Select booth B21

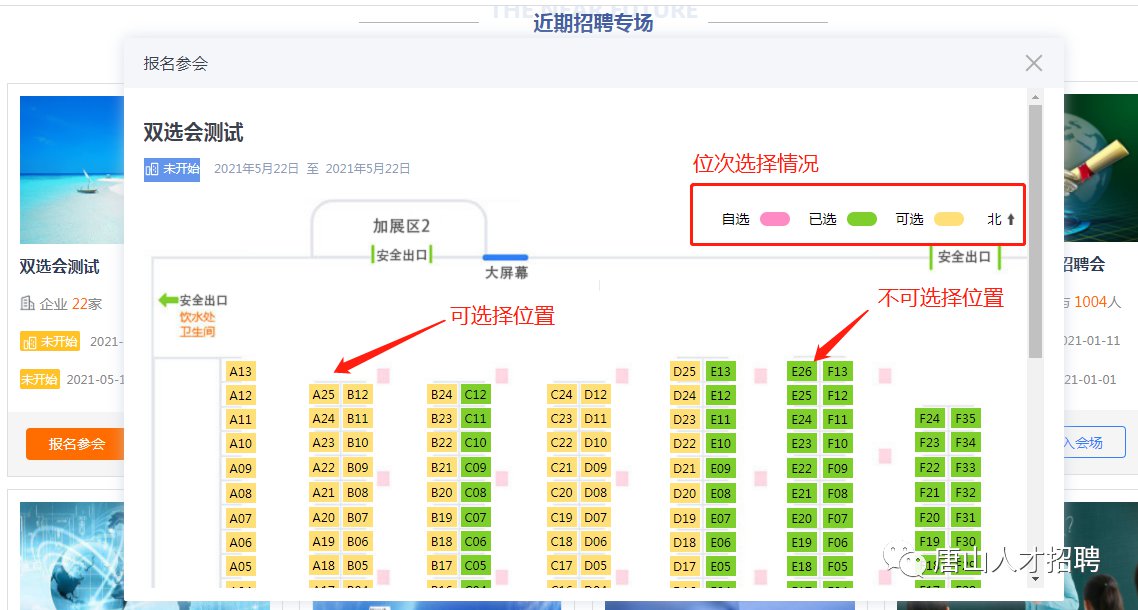[441, 468]
